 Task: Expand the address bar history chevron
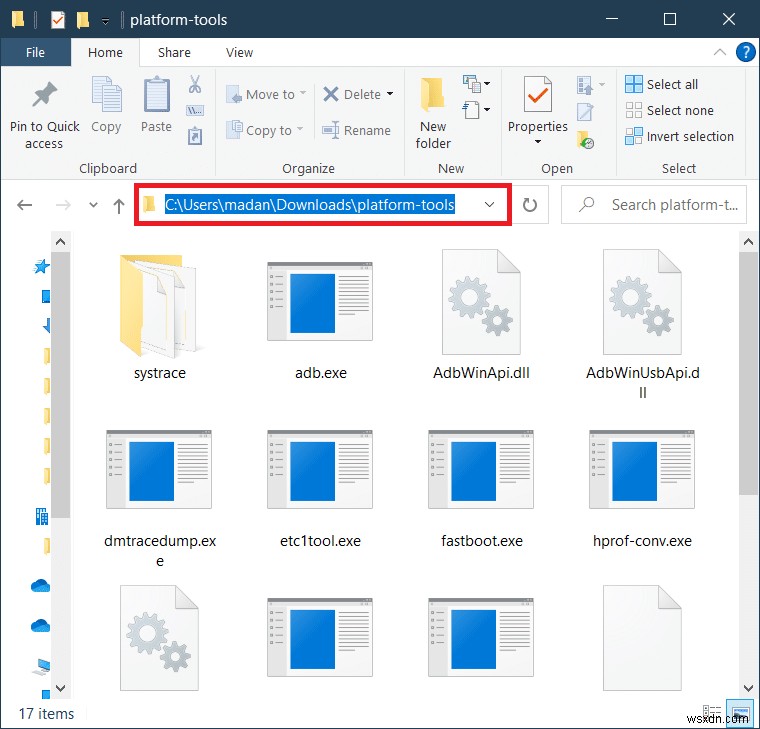[x=490, y=205]
